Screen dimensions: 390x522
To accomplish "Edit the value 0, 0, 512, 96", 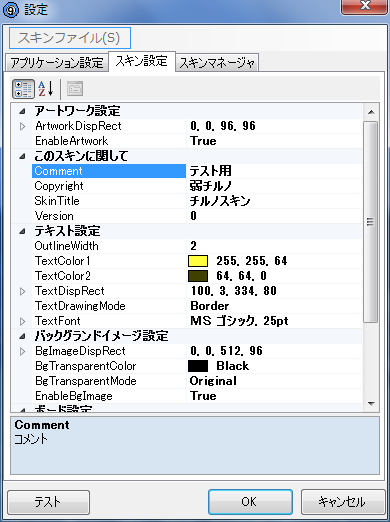I will pos(226,351).
